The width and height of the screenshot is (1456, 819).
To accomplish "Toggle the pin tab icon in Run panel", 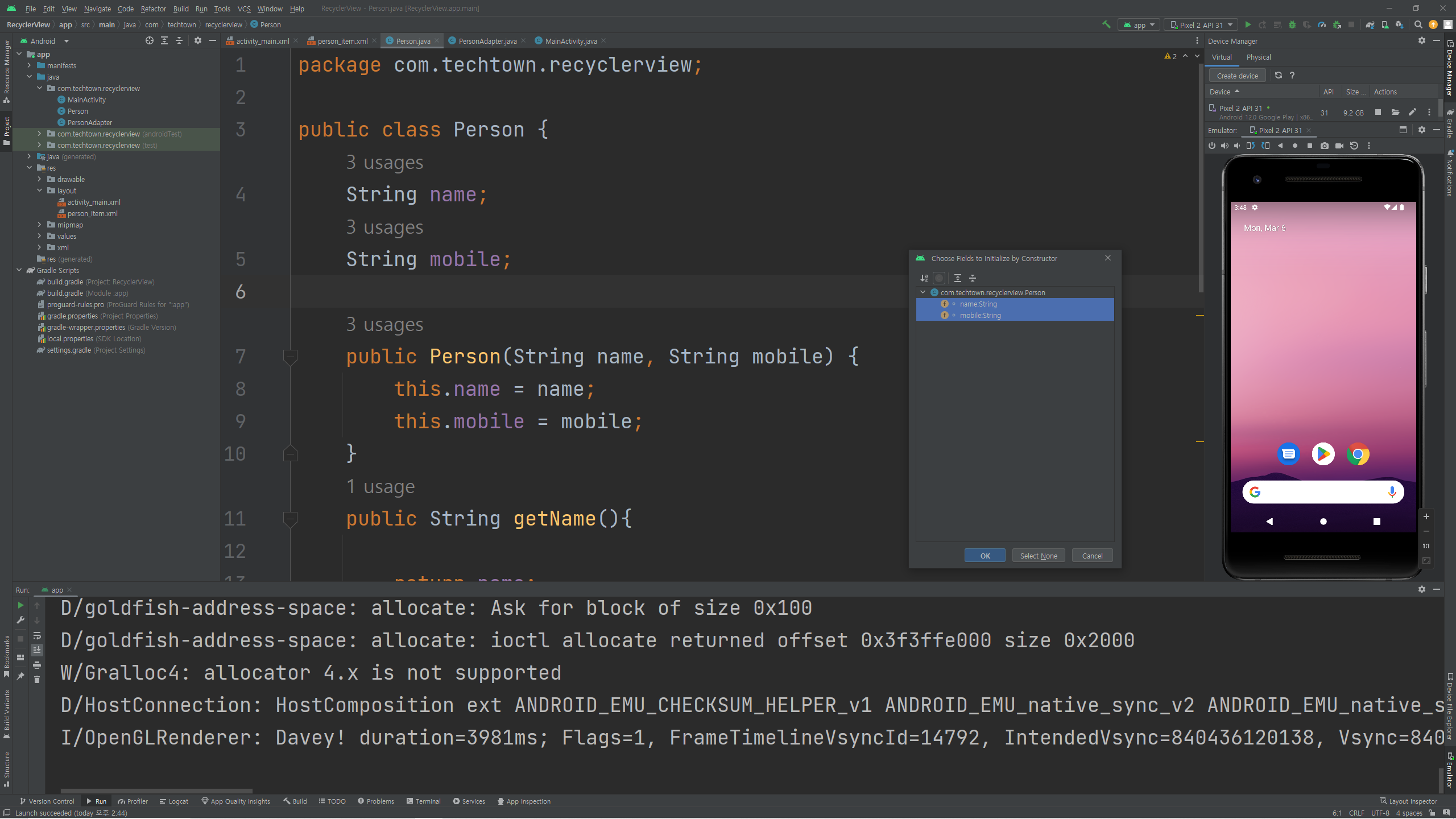I will [20, 676].
